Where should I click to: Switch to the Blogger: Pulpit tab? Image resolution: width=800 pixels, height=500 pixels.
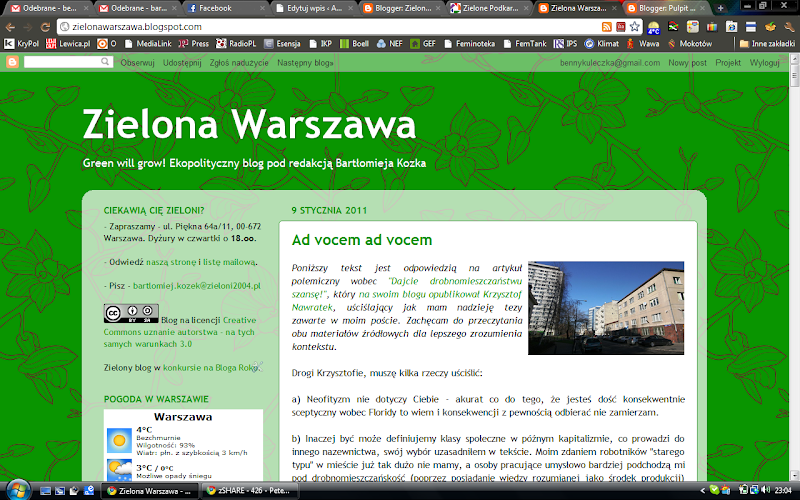pos(666,8)
